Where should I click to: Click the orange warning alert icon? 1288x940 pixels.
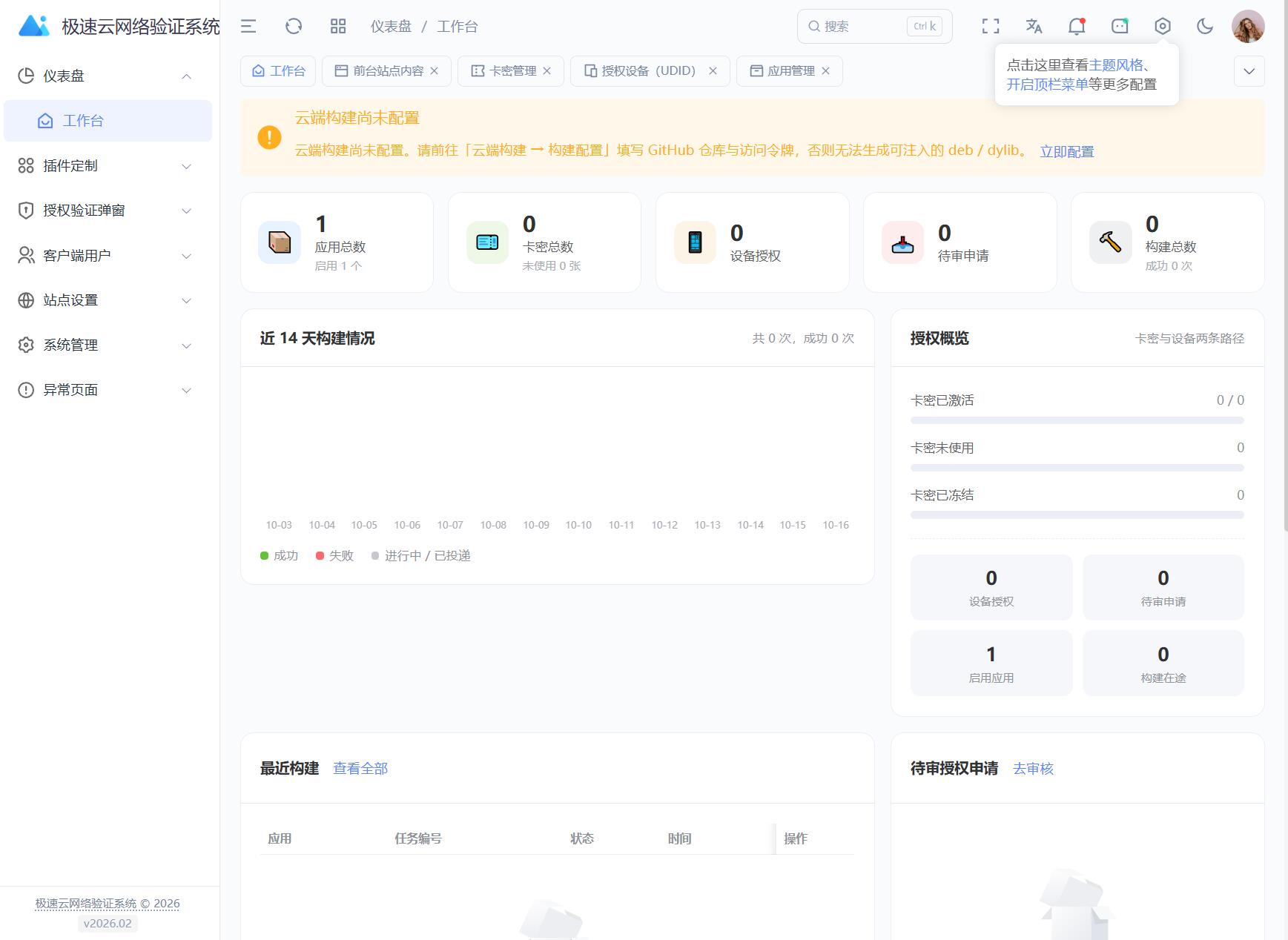269,137
